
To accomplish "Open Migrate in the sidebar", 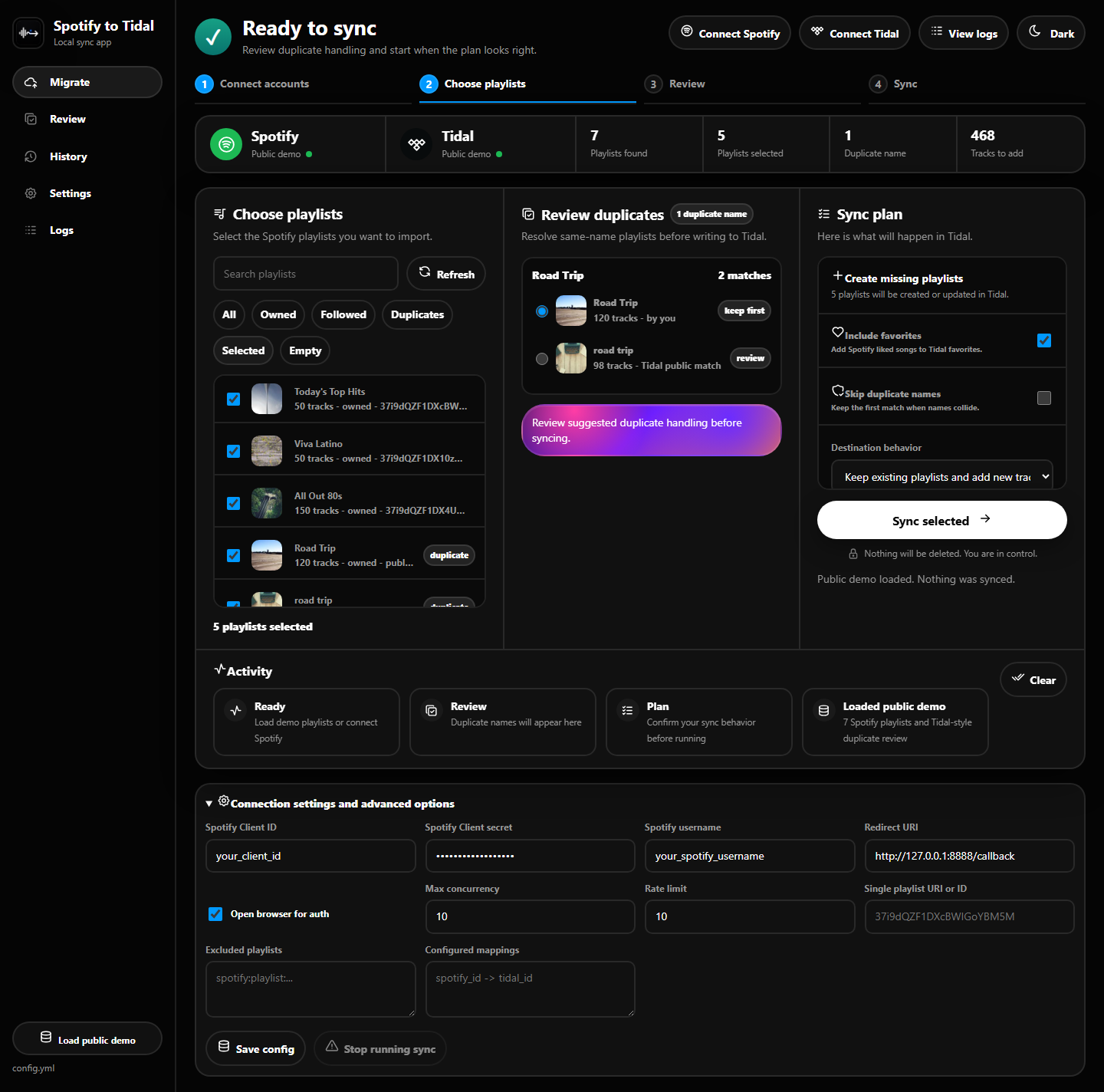I will coord(87,82).
